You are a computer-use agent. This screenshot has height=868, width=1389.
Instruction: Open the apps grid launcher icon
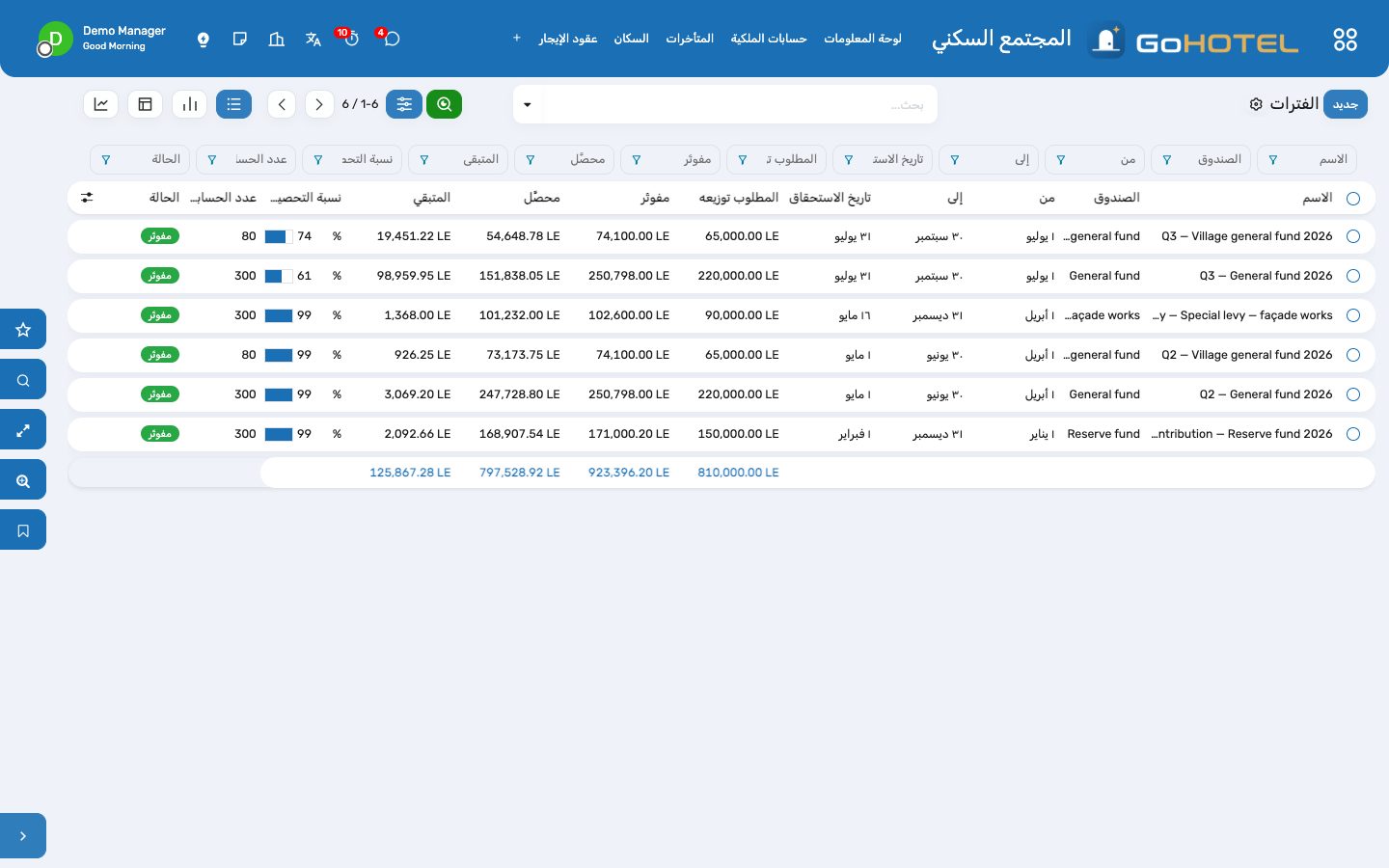coord(1345,40)
